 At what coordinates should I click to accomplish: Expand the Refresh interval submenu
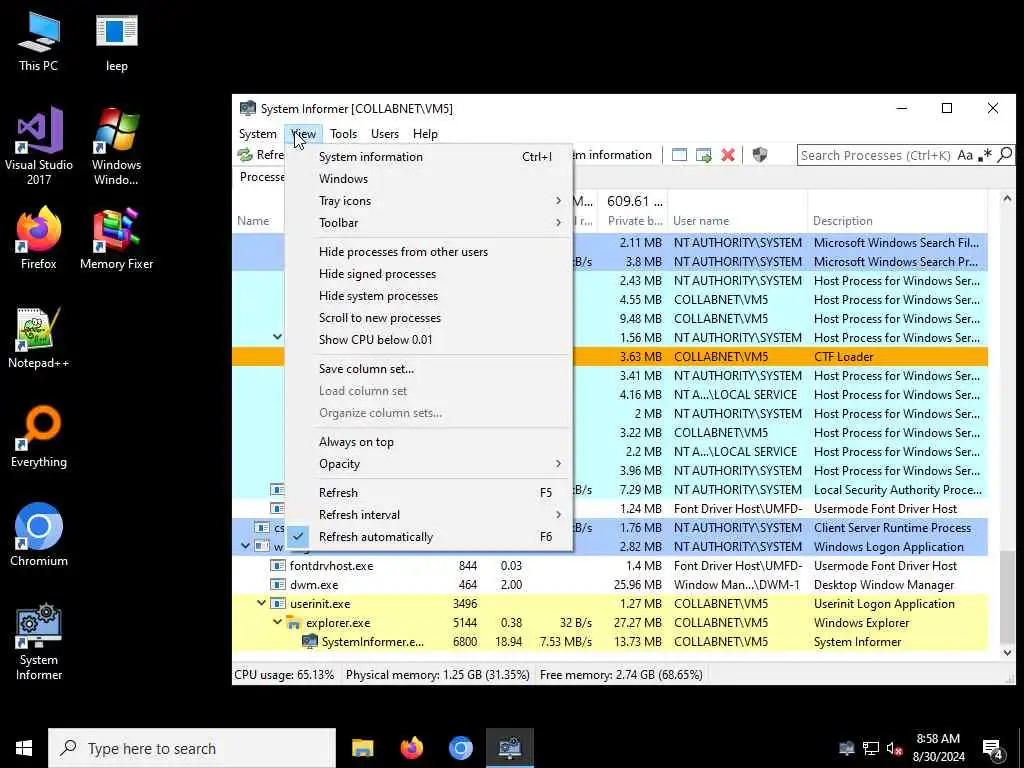429,515
